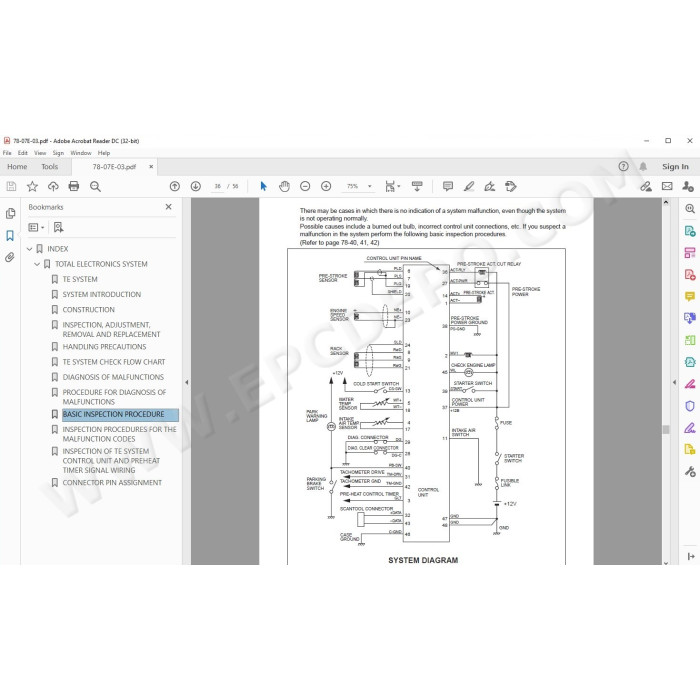Viewport: 700px width, 700px height.
Task: Open CONNECTOR PIN ASSIGNMENT bookmark
Action: pyautogui.click(x=112, y=483)
